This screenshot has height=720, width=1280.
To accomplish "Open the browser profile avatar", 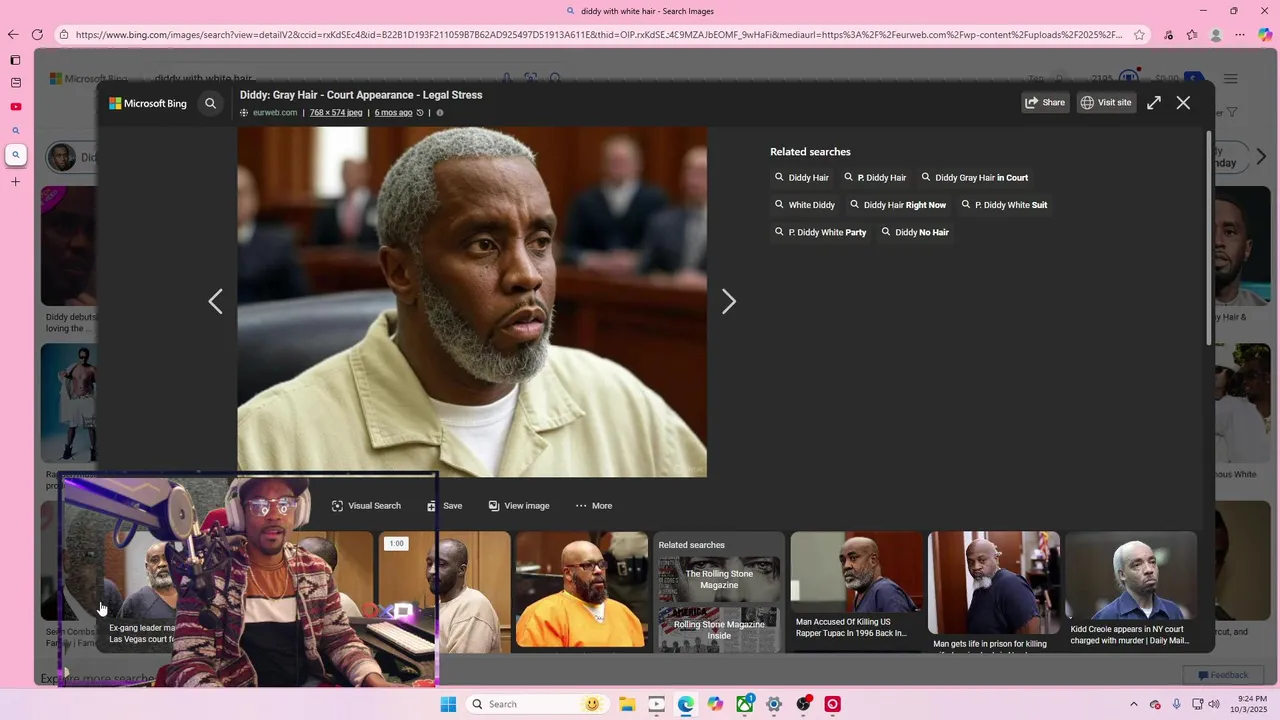I will pyautogui.click(x=1216, y=34).
